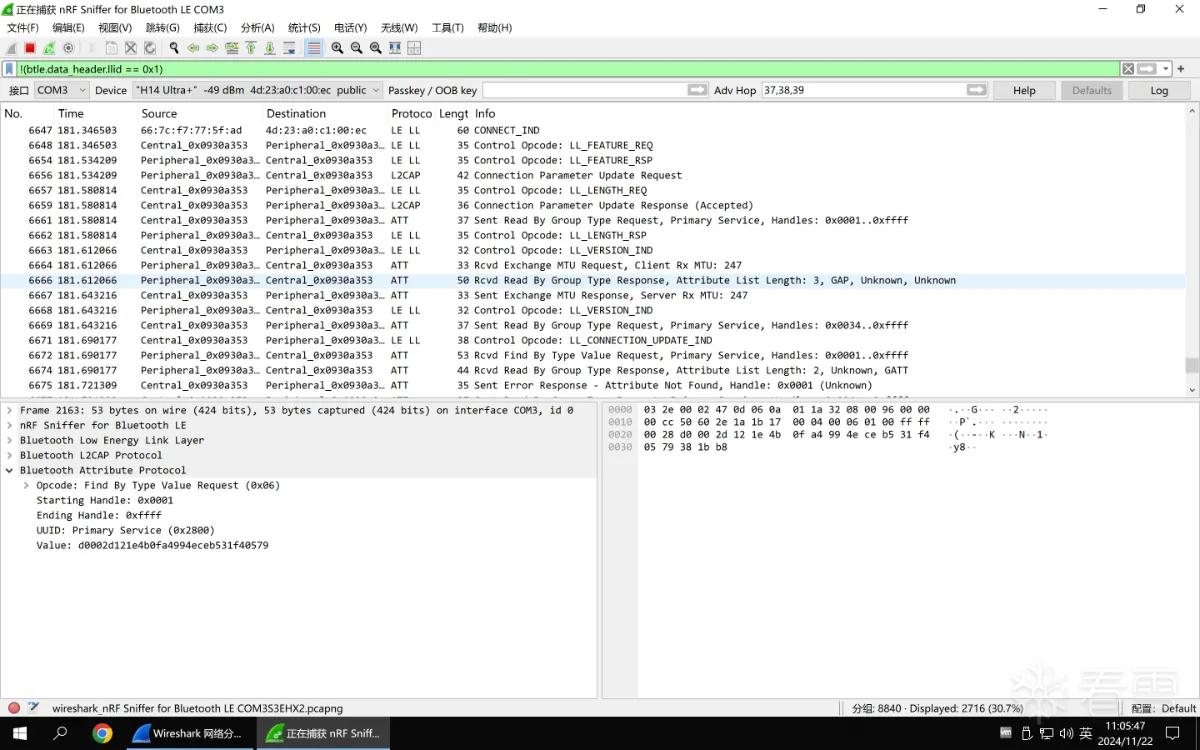Viewport: 1200px width, 750px height.
Task: Toggle automatic scrolling during live capture
Action: (x=290, y=48)
